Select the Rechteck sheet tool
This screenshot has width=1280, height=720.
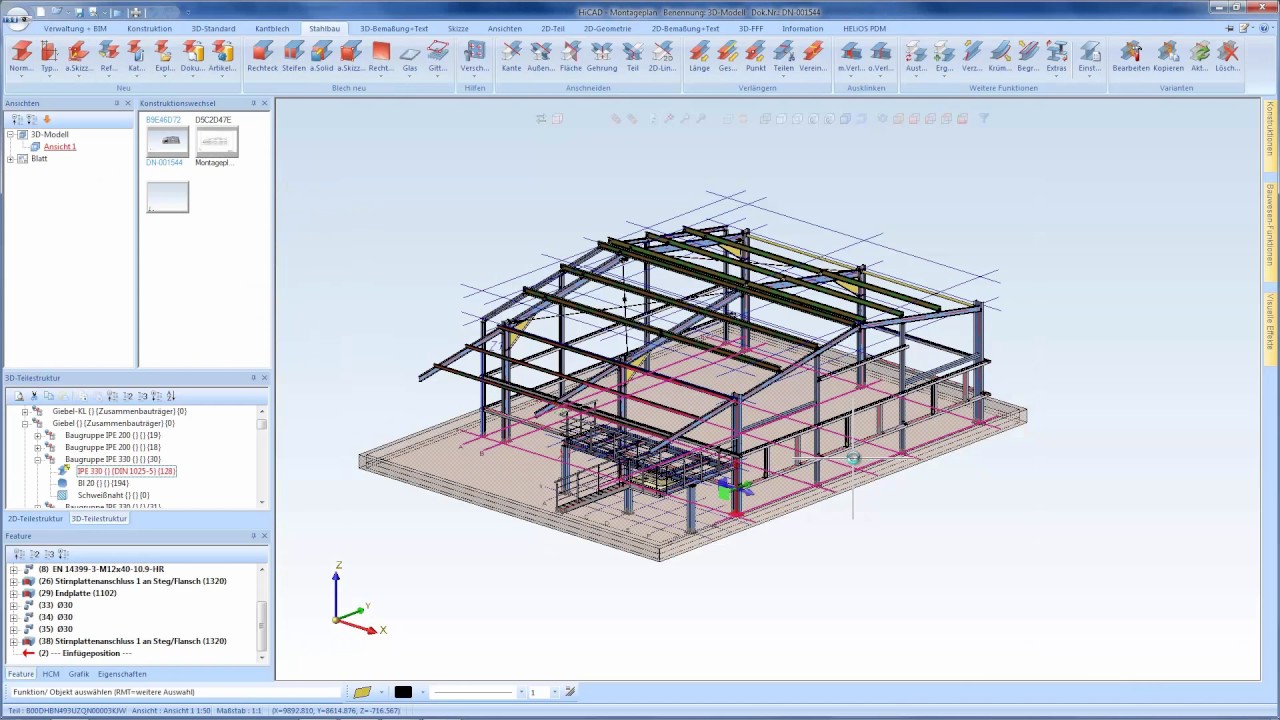262,56
